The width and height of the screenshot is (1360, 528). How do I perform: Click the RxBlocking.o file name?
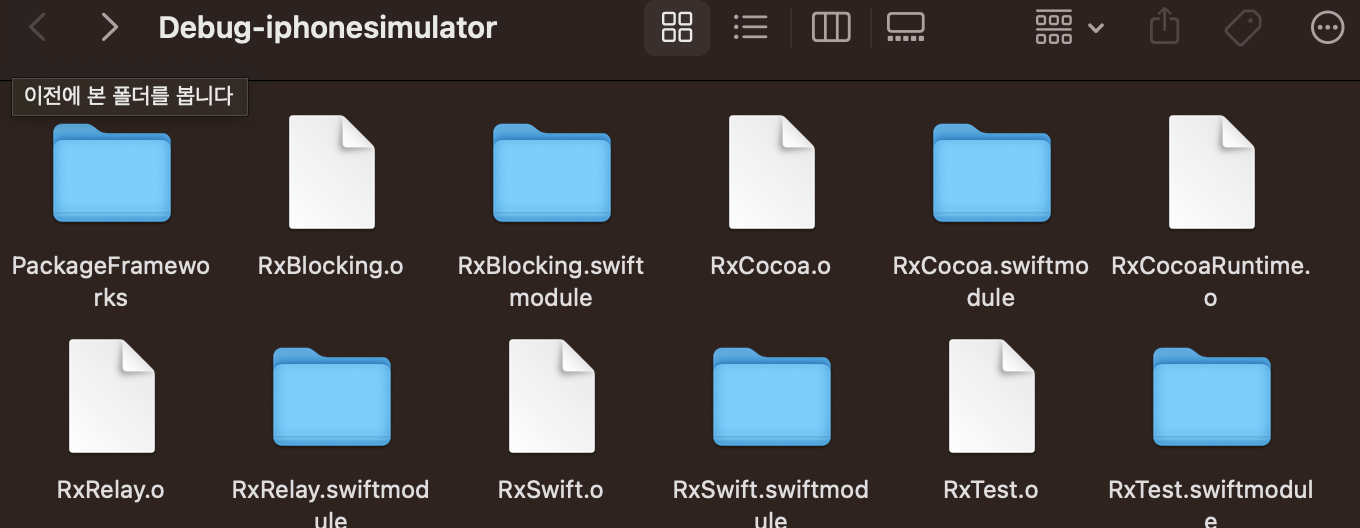(331, 266)
